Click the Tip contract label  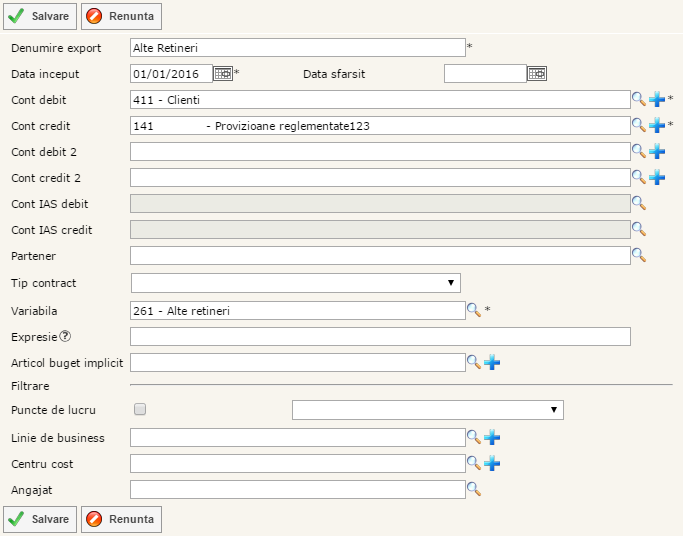[x=44, y=283]
